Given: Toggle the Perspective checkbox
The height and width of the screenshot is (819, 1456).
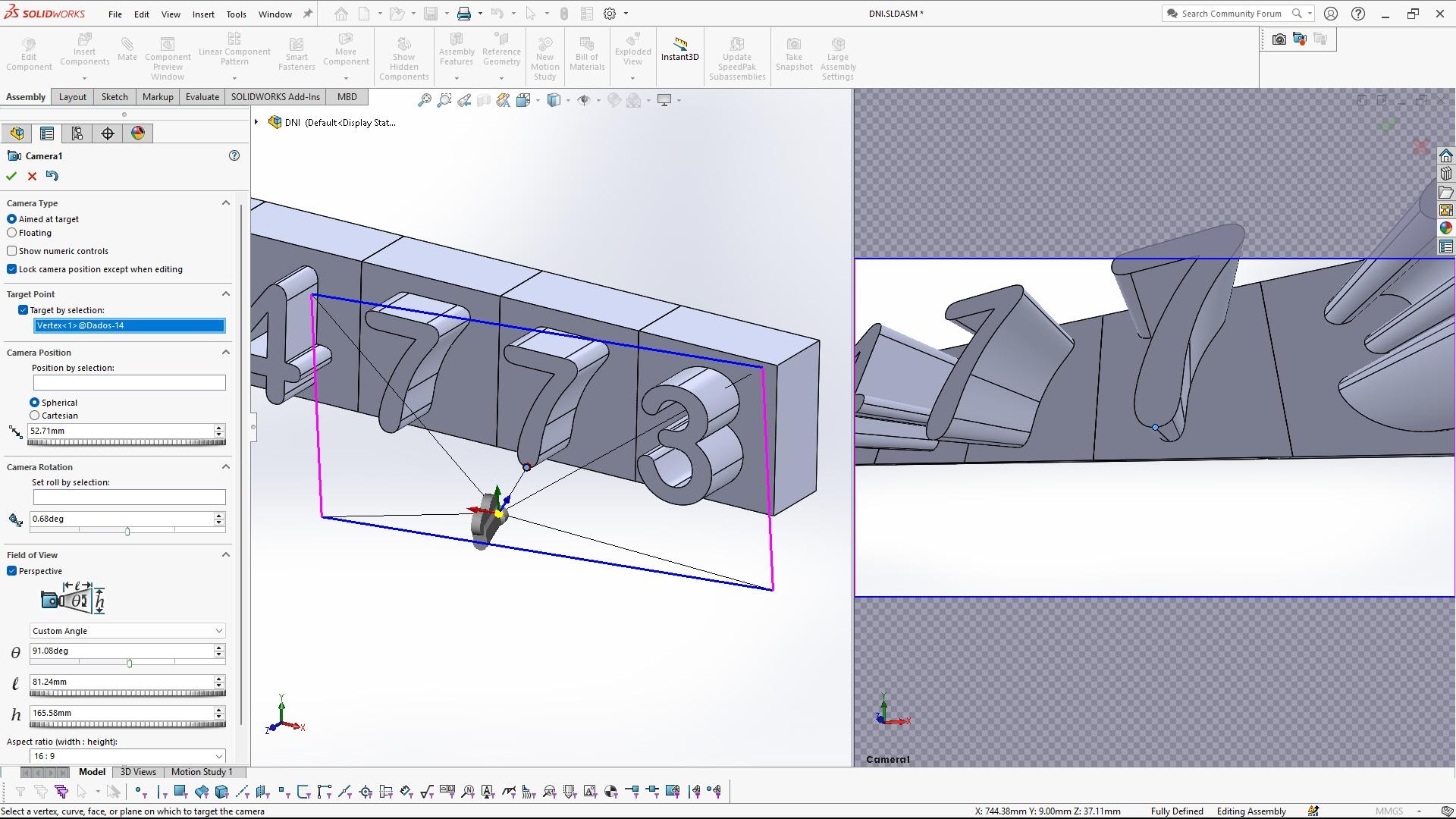Looking at the screenshot, I should point(12,571).
